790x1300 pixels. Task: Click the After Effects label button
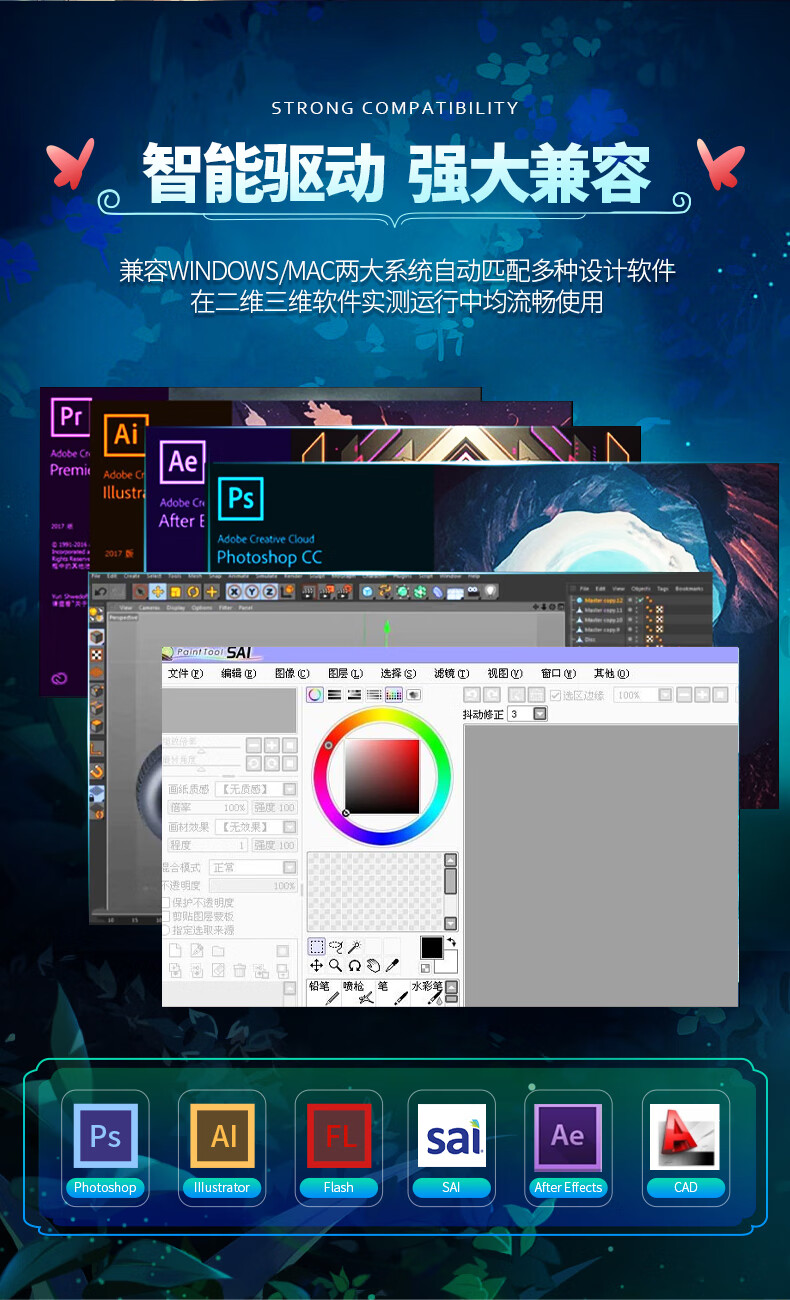pos(568,1188)
